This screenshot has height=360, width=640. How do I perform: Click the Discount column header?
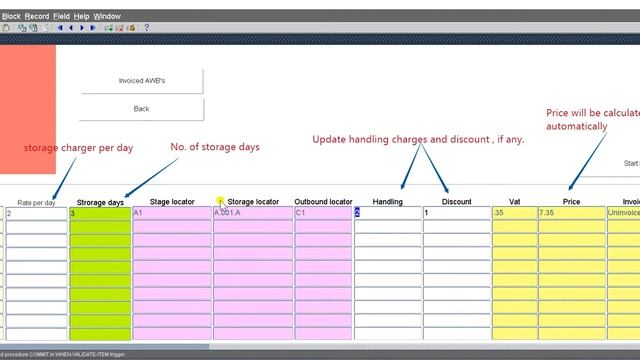(x=456, y=202)
